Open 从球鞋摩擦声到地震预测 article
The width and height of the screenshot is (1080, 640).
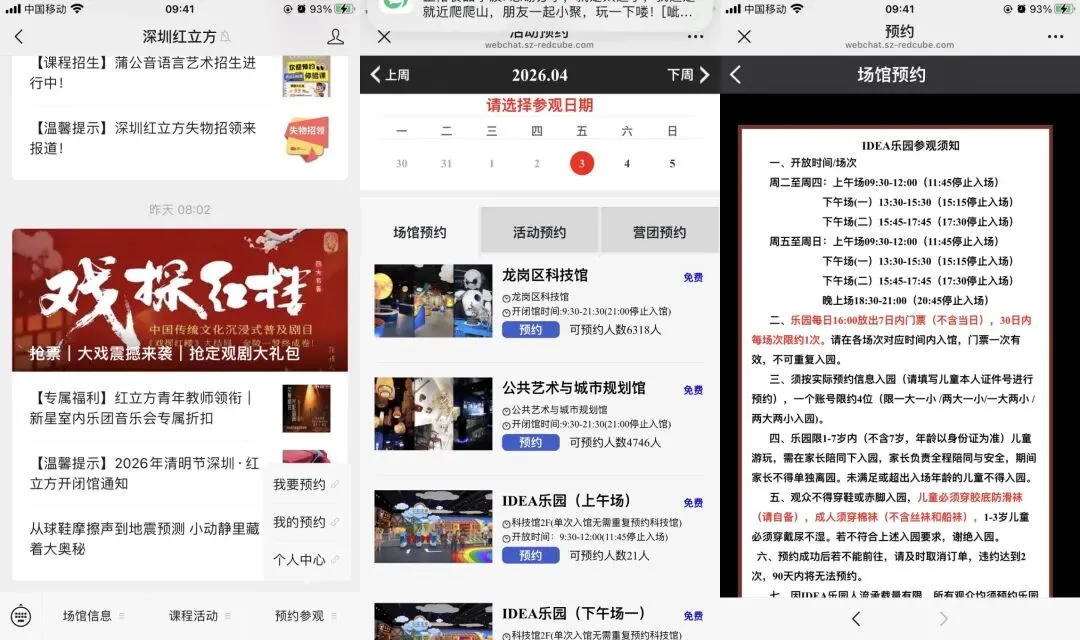click(x=145, y=538)
